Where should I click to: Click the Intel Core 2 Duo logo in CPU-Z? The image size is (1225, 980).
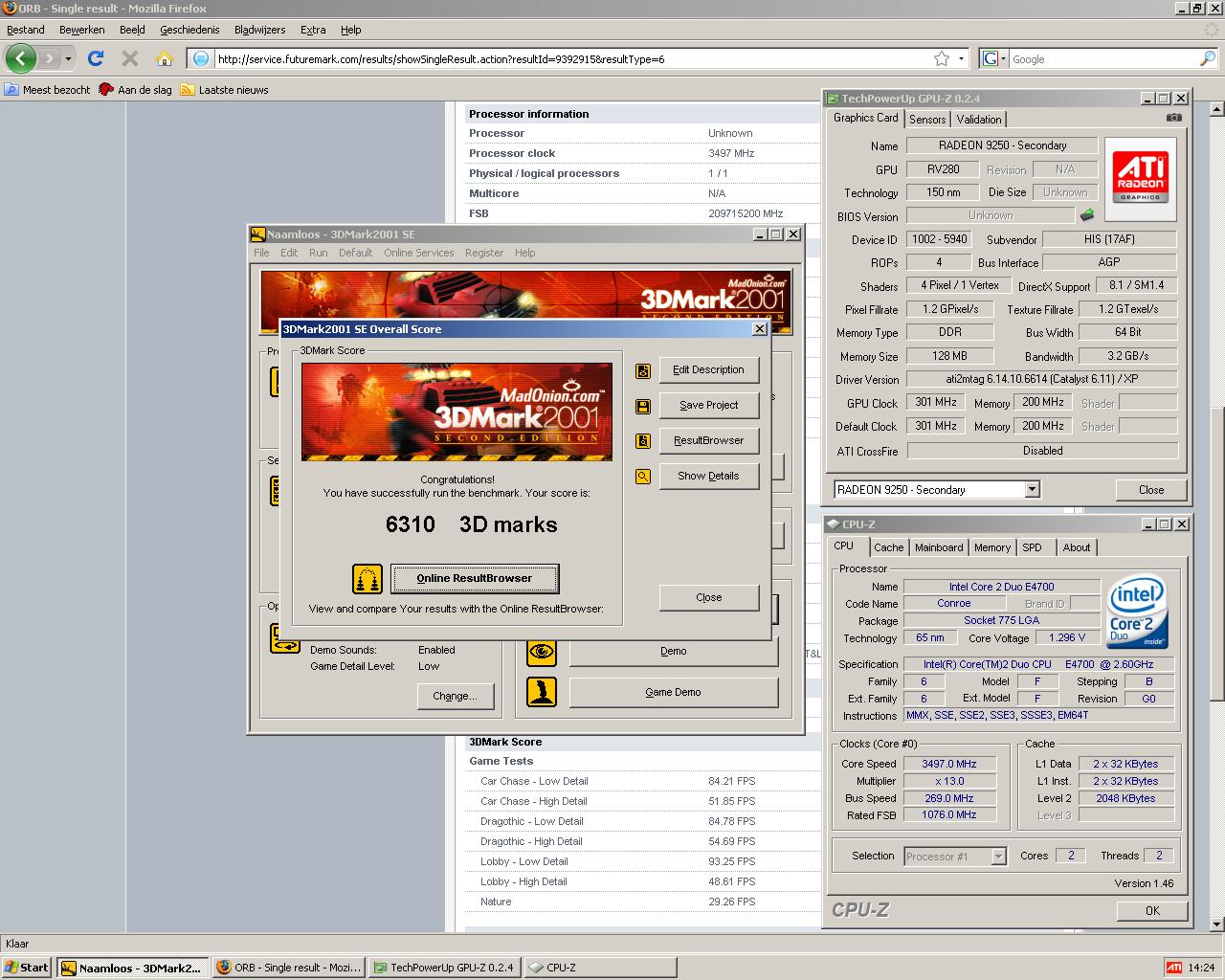point(1138,612)
